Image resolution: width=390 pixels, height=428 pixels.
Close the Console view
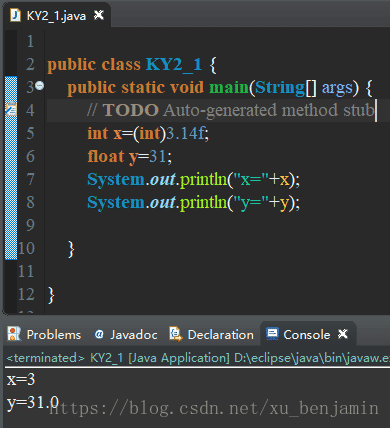click(x=343, y=334)
